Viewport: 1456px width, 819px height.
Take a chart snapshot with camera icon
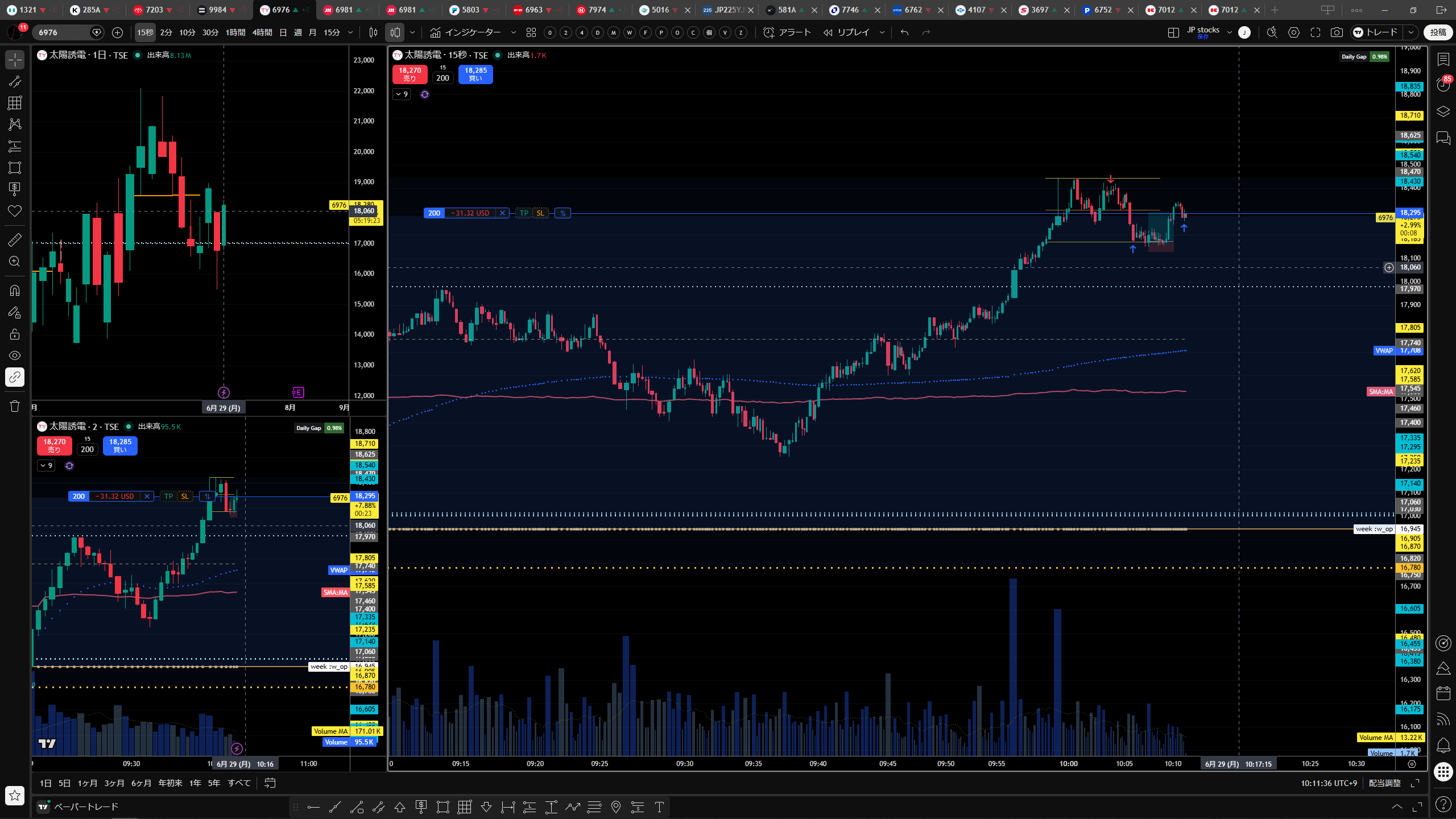[x=1337, y=32]
